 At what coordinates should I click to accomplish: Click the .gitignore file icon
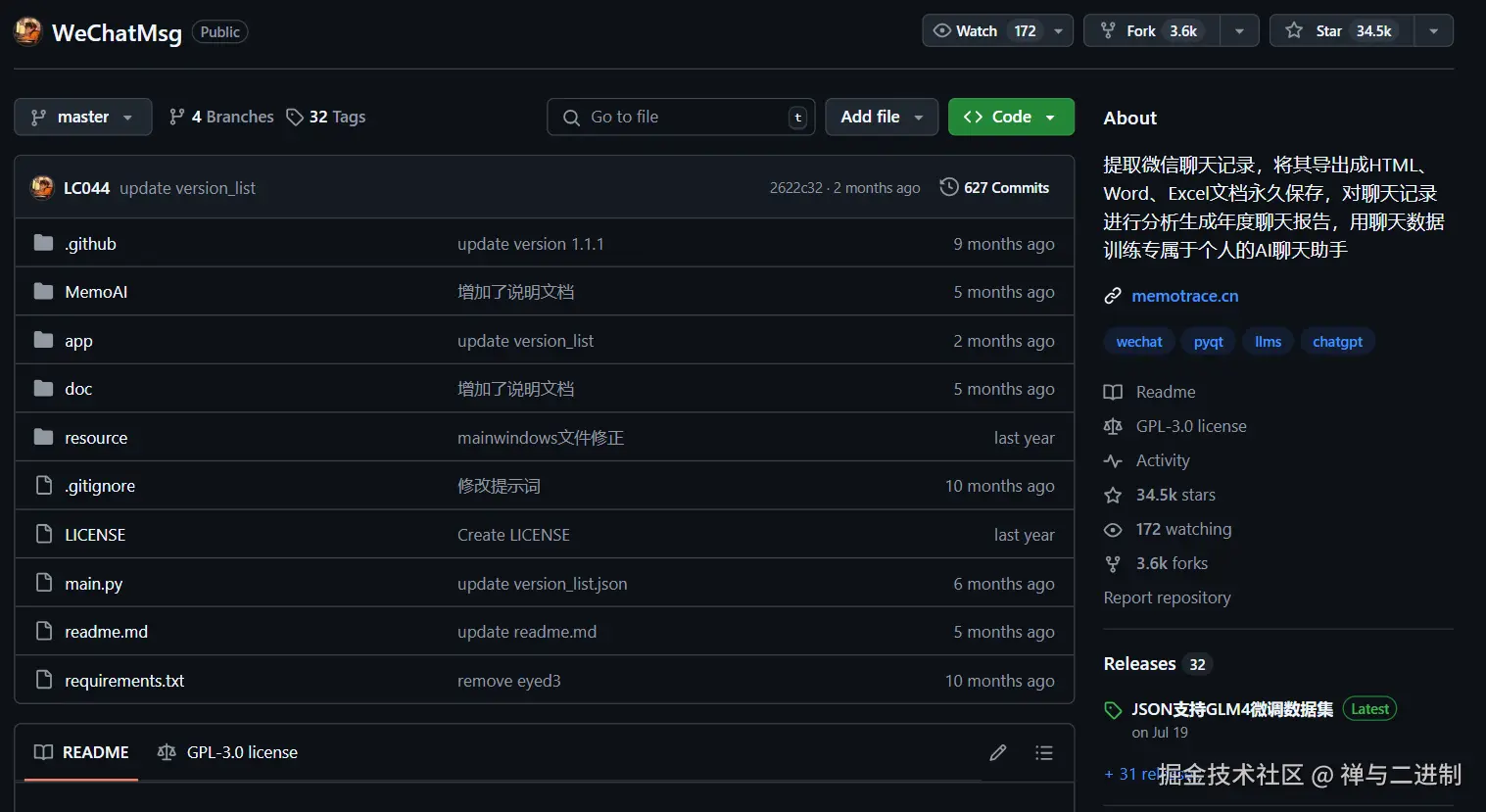[x=43, y=485]
